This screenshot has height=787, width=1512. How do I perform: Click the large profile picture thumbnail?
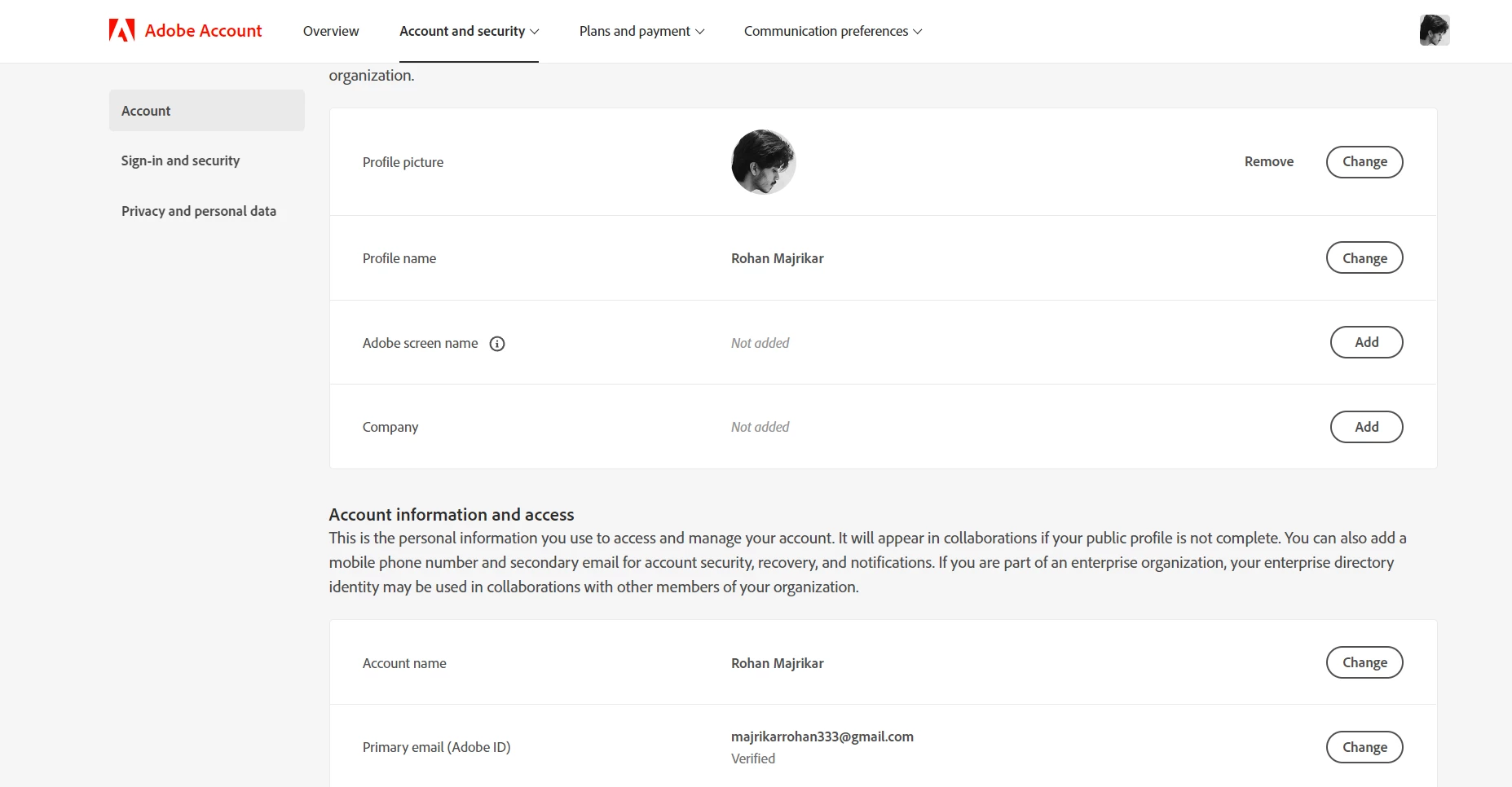pyautogui.click(x=763, y=162)
